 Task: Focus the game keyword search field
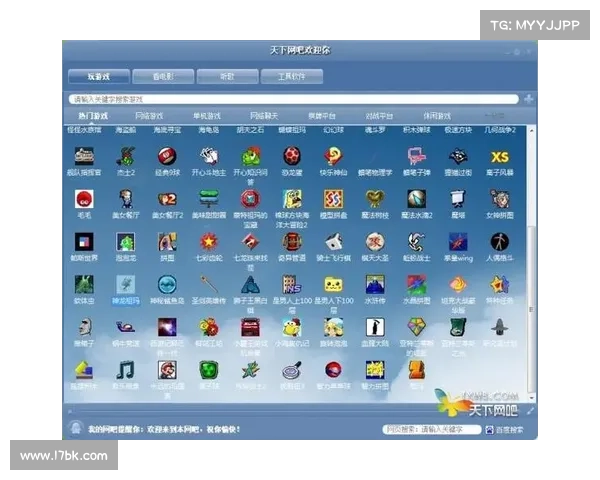coord(293,99)
